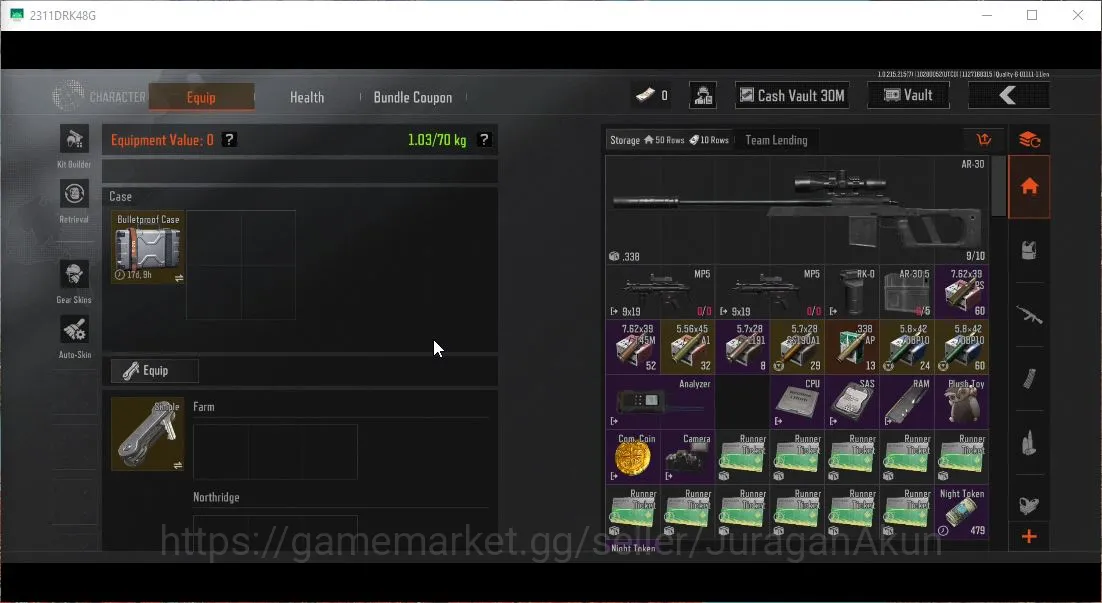Image resolution: width=1102 pixels, height=603 pixels.
Task: Select the Bulletproof Case item
Action: coord(148,247)
